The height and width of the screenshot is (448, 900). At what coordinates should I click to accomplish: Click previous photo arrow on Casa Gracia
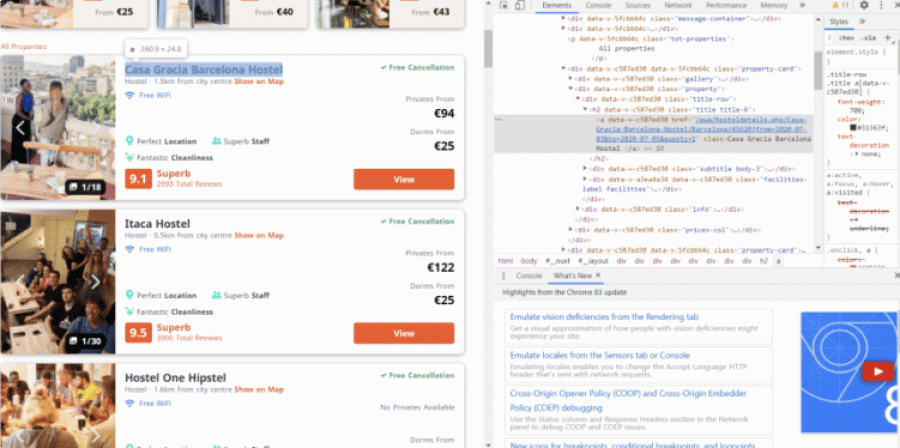[x=20, y=127]
